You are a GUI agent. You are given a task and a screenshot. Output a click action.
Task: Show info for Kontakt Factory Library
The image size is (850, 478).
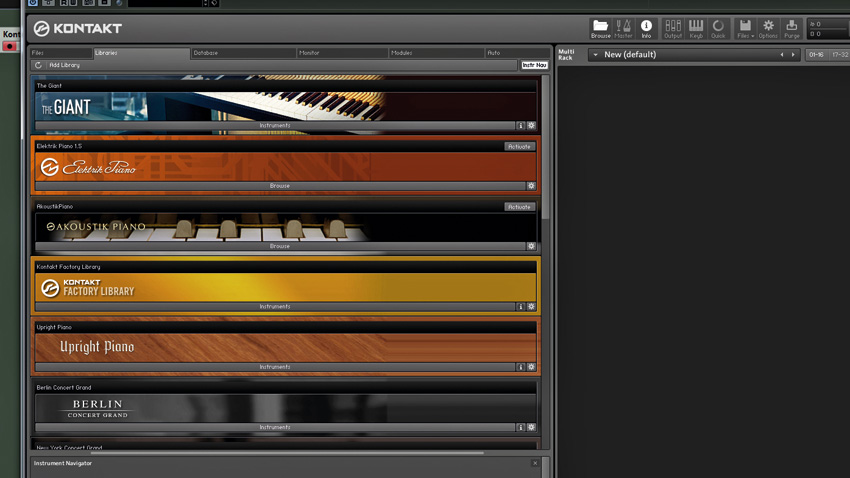520,307
